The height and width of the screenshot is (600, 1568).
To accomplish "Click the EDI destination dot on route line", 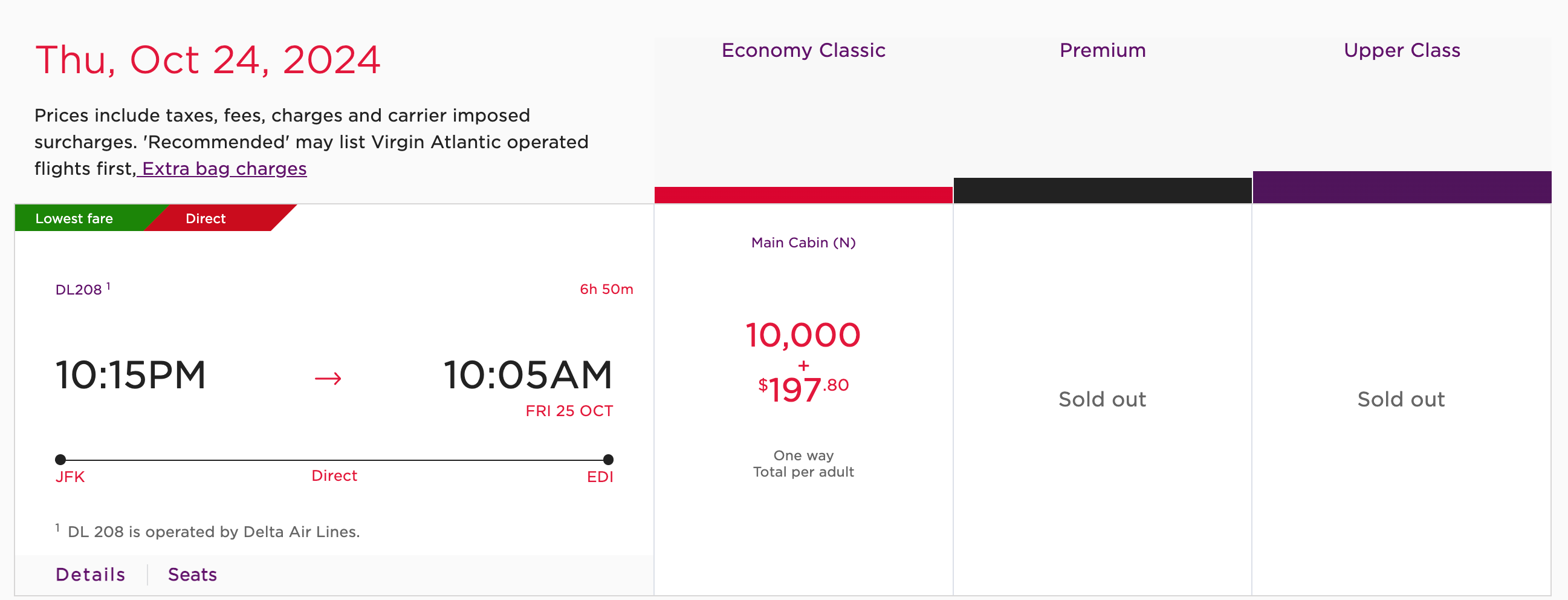I will (607, 459).
